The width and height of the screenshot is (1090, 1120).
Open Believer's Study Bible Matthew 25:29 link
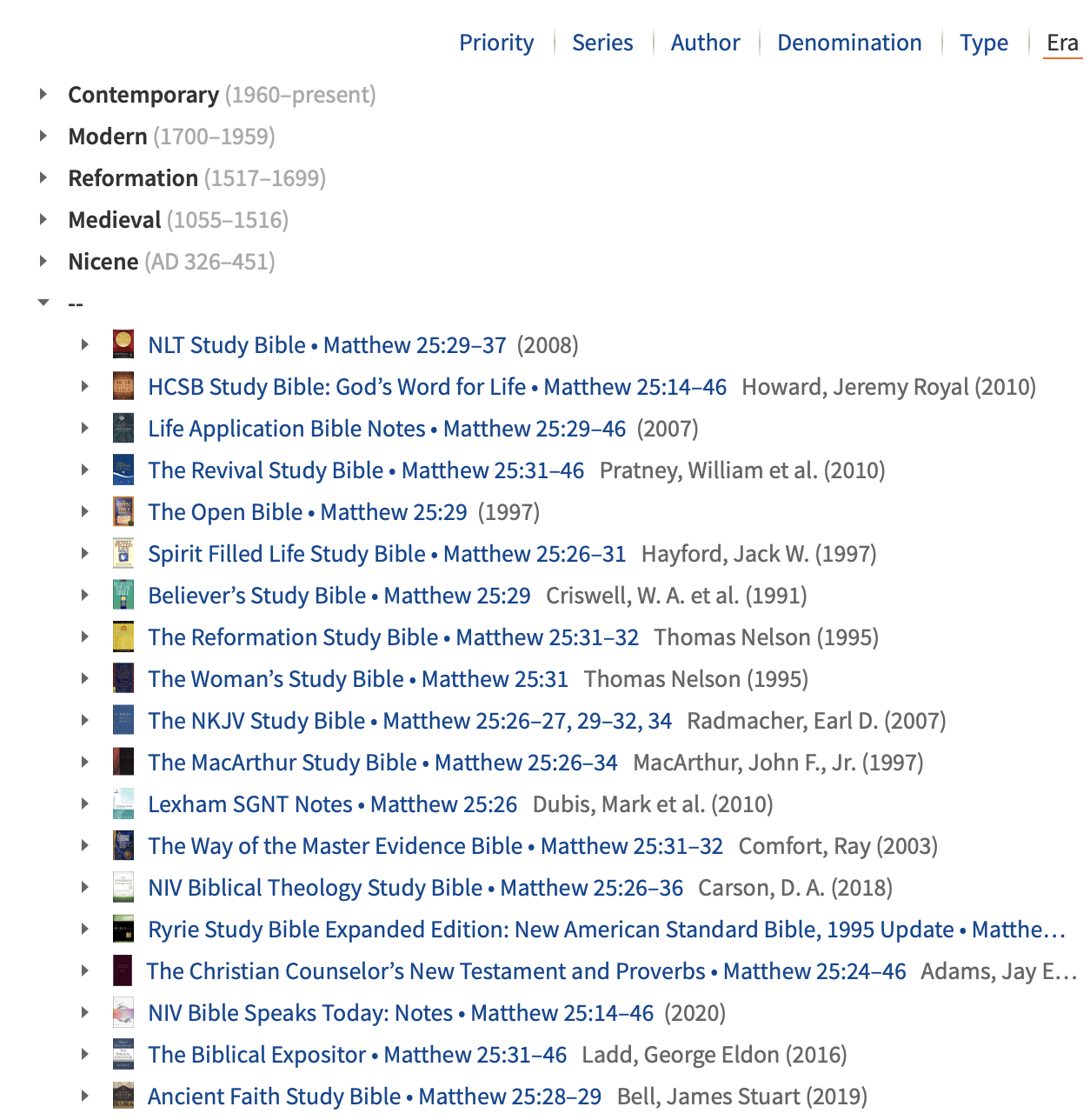(x=339, y=596)
